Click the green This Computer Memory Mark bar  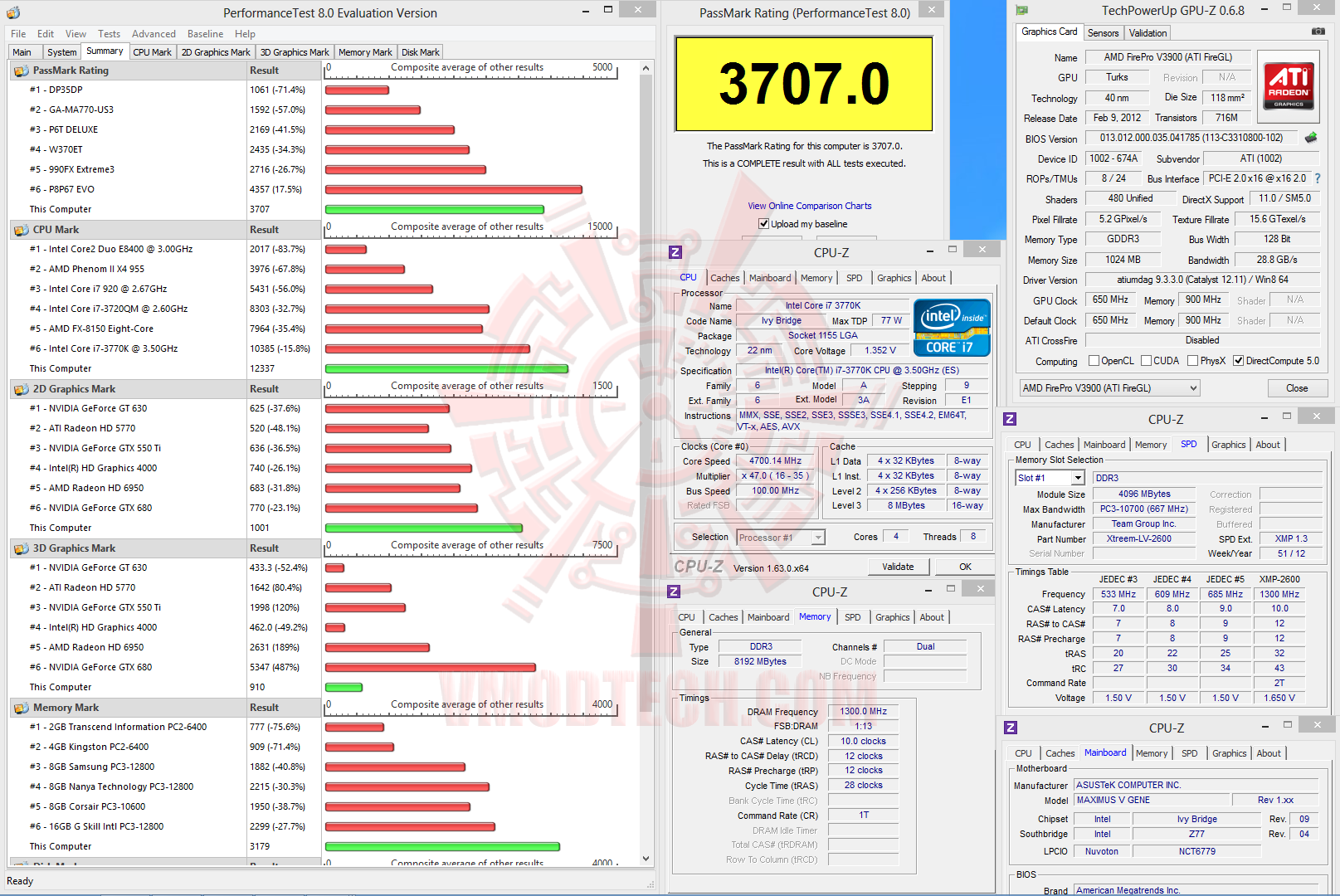442,847
